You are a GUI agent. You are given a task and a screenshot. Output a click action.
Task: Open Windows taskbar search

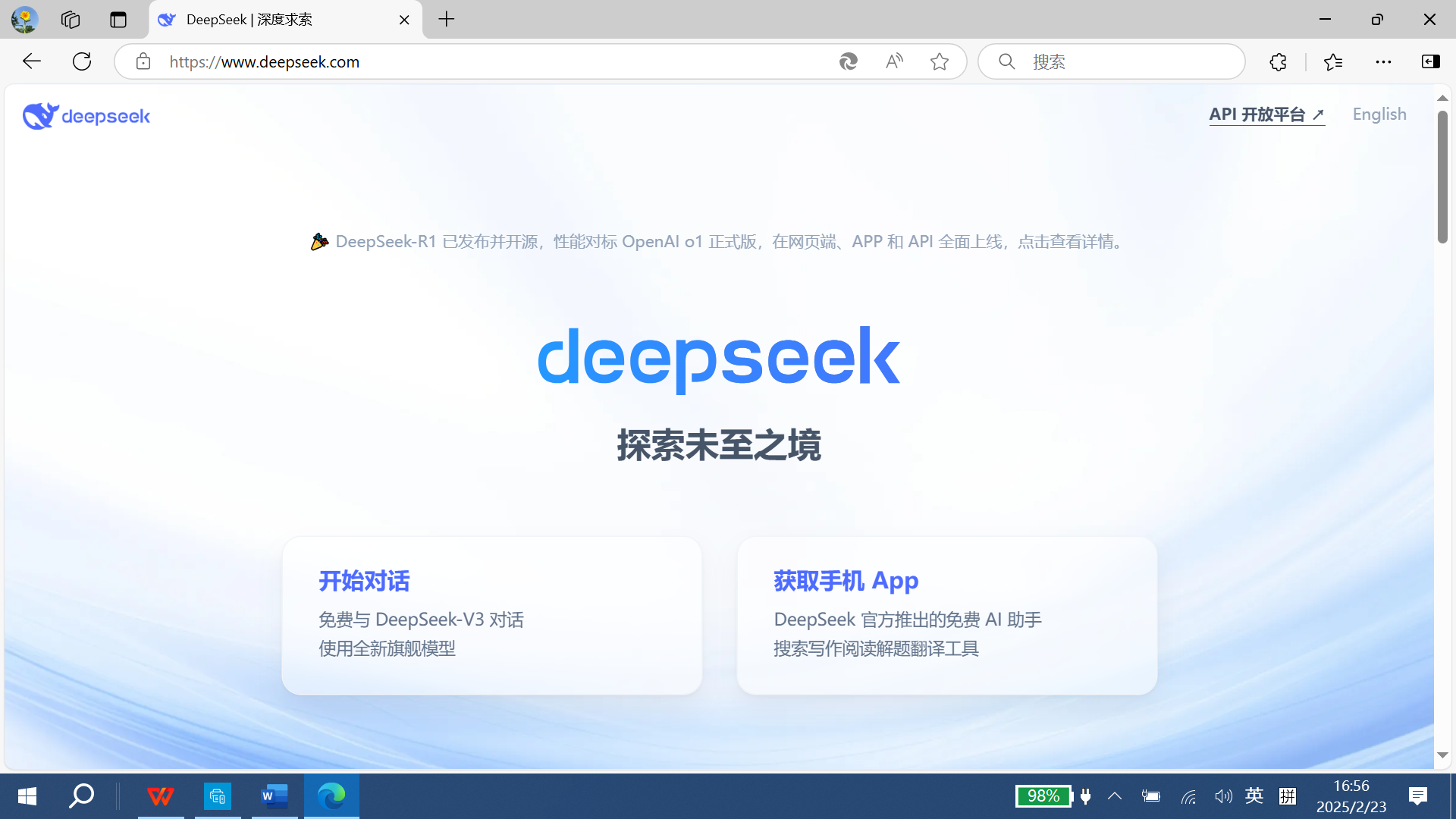(82, 795)
